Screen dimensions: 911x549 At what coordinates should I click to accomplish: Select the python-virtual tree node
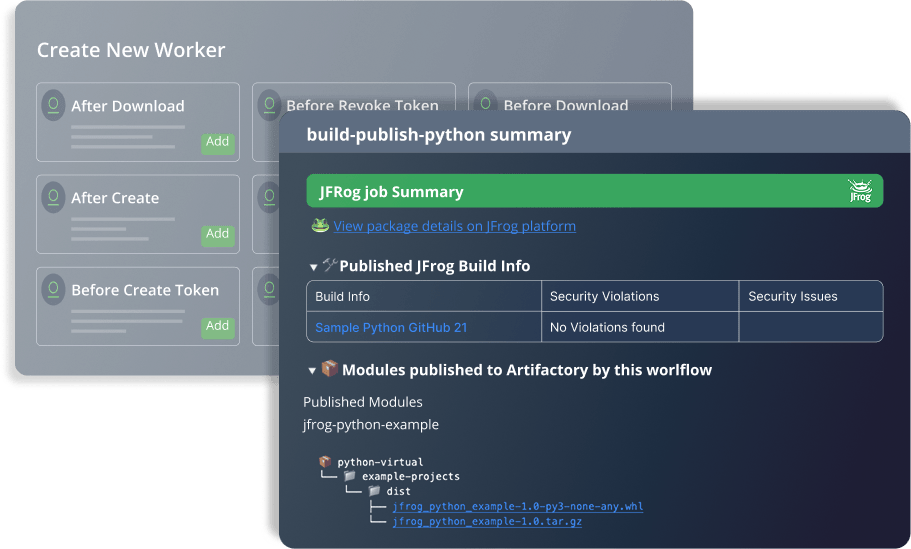pos(380,462)
